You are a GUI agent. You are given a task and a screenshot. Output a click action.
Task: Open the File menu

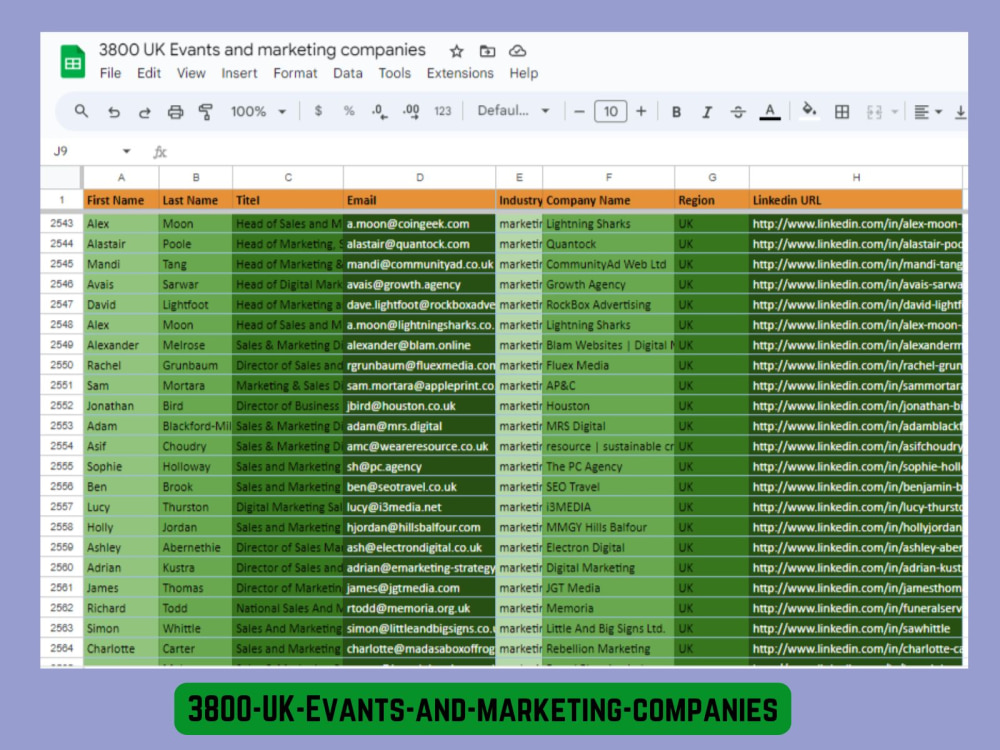coord(110,73)
